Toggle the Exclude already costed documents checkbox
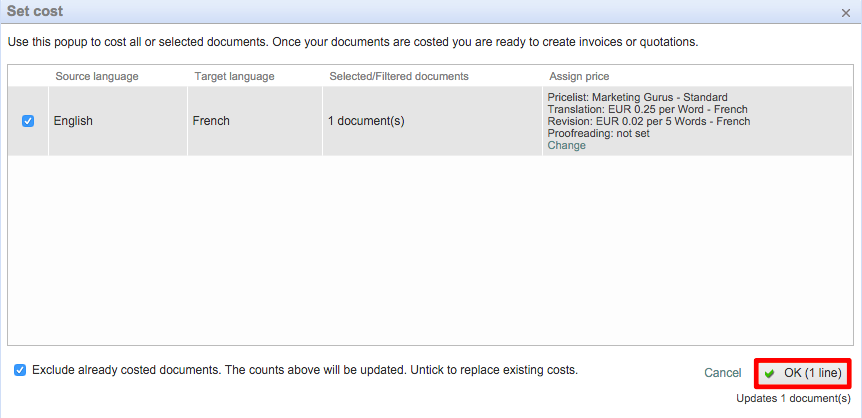 tap(20, 370)
